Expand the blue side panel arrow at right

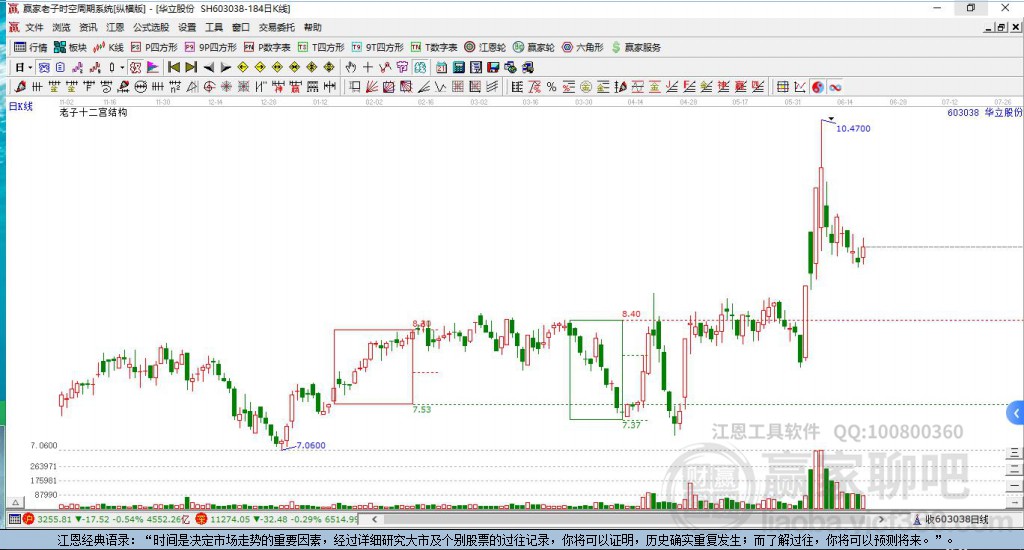pos(1016,413)
